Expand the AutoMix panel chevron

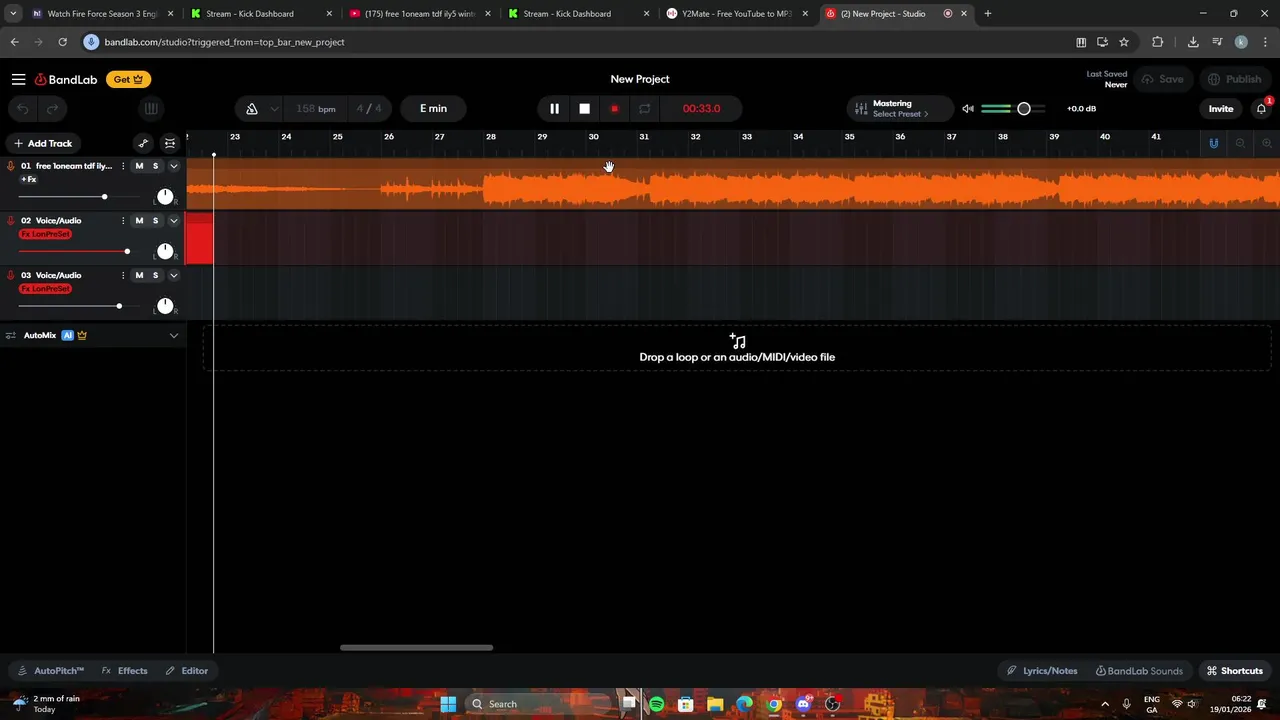[173, 335]
